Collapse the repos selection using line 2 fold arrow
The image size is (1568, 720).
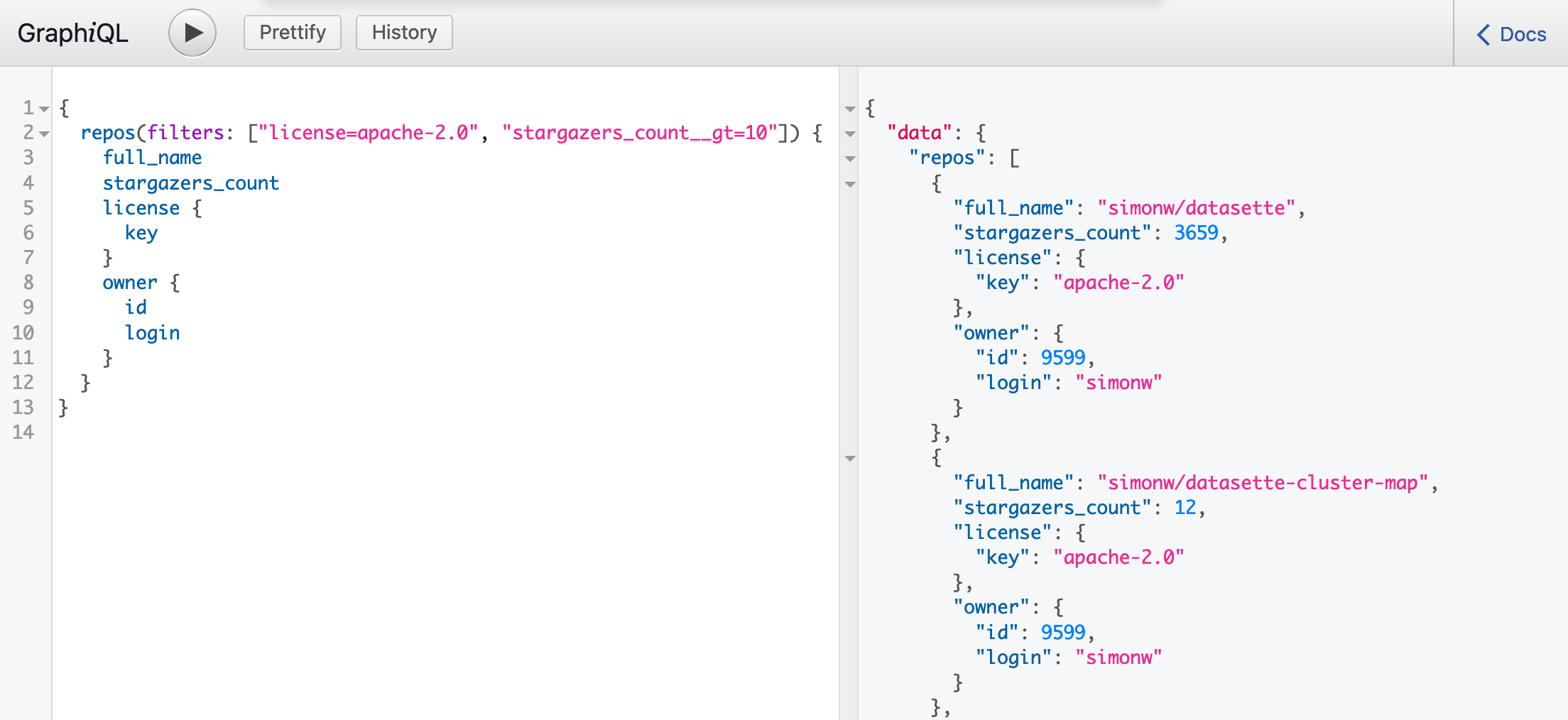(44, 134)
